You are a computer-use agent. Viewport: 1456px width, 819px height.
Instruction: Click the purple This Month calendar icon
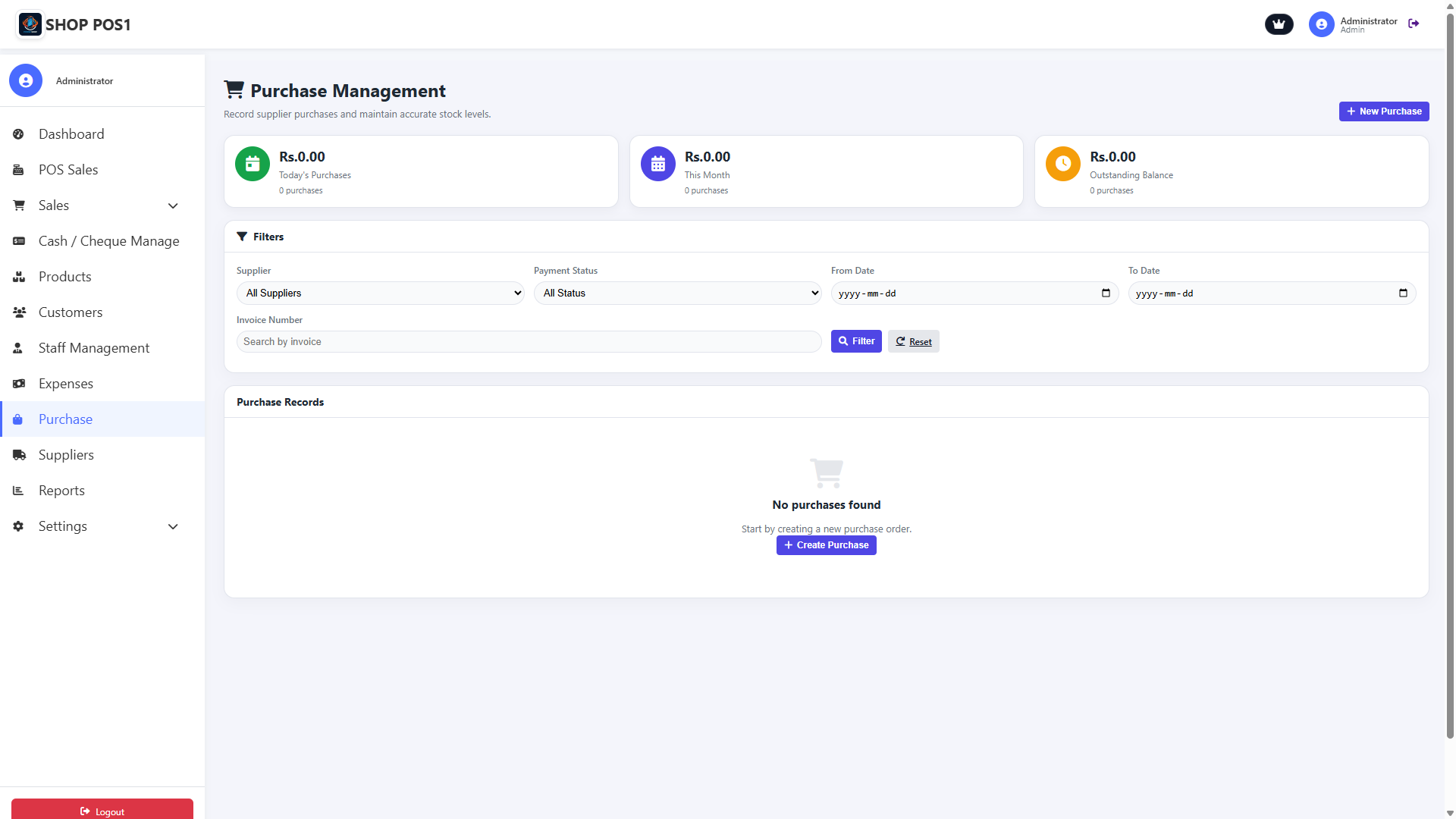coord(657,164)
